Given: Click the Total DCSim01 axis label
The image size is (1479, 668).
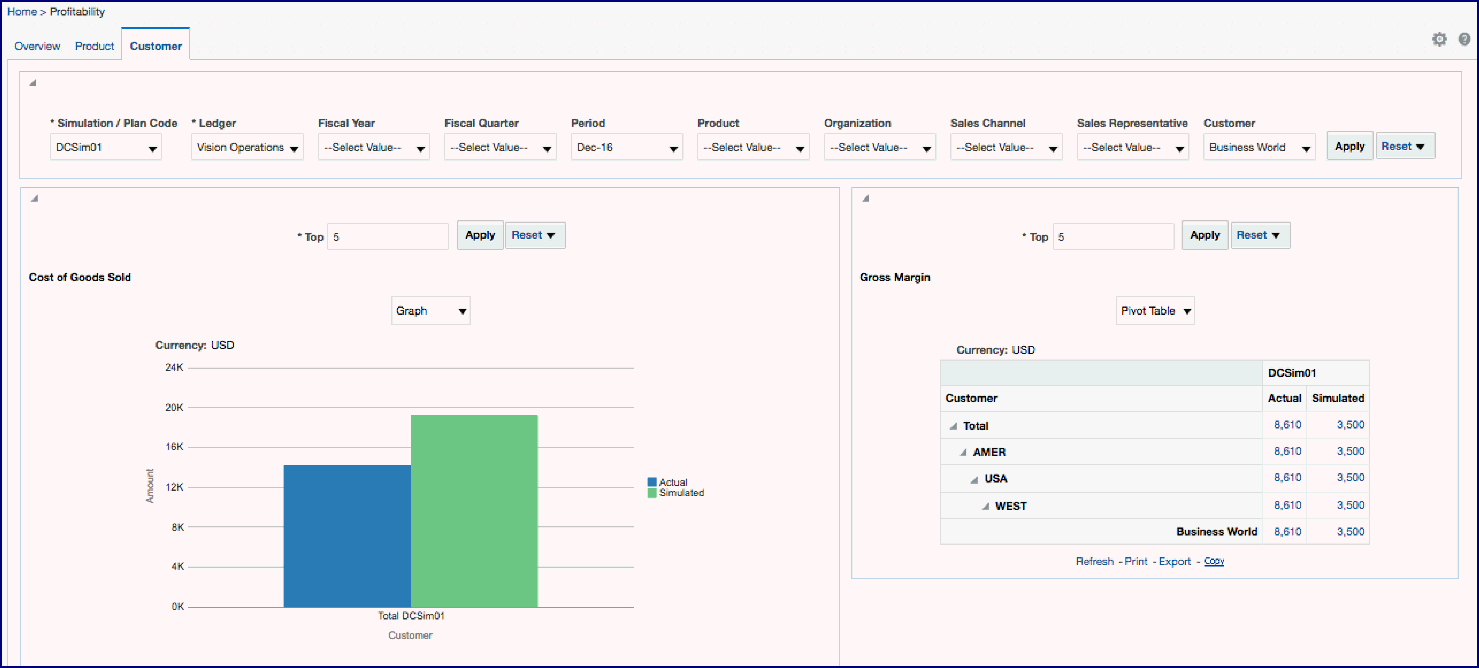Looking at the screenshot, I should (411, 617).
